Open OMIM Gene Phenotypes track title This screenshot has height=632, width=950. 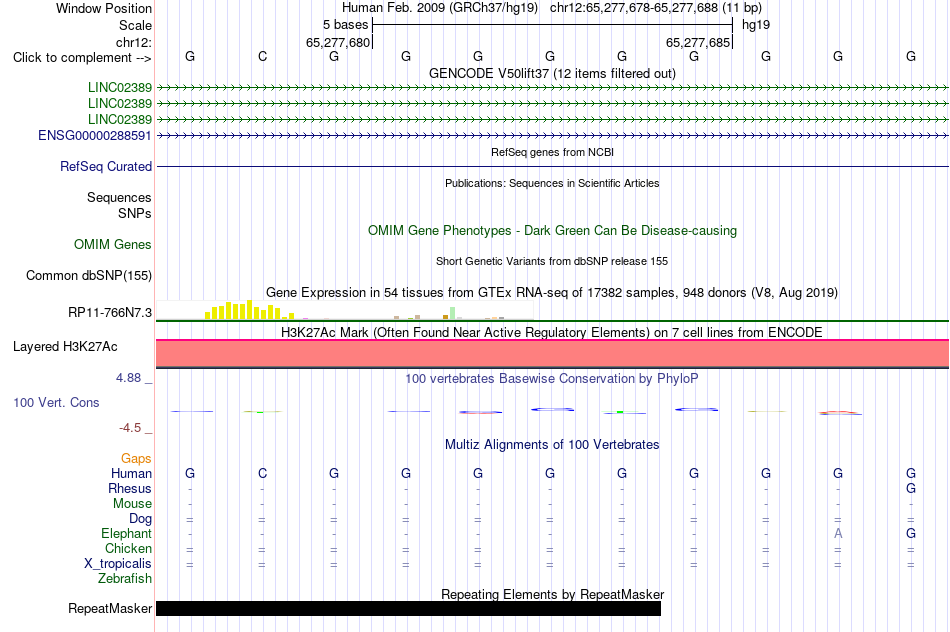tap(552, 230)
